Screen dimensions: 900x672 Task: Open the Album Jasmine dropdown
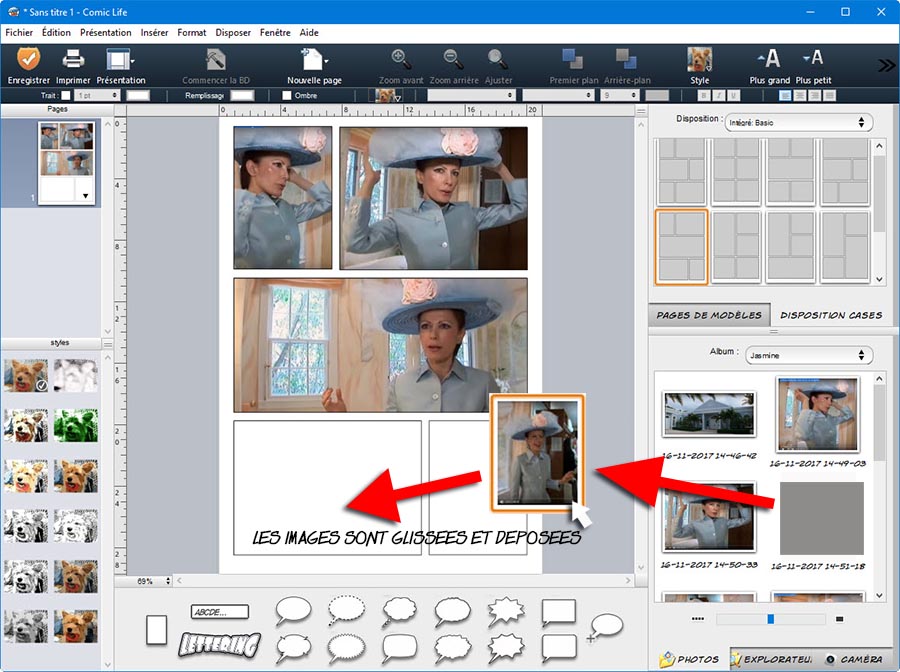[809, 355]
